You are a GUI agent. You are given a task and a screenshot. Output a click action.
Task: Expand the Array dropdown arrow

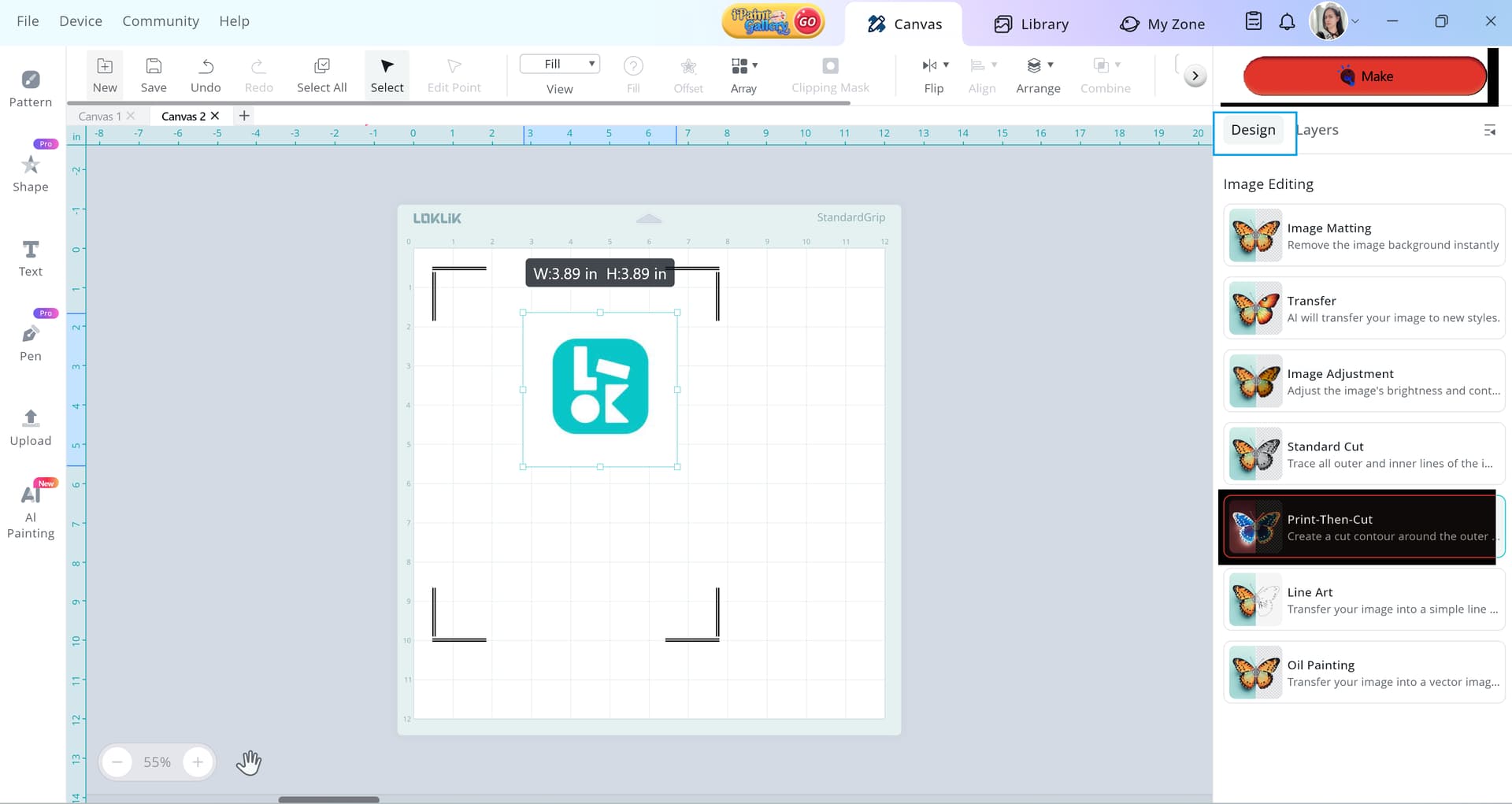tap(755, 65)
